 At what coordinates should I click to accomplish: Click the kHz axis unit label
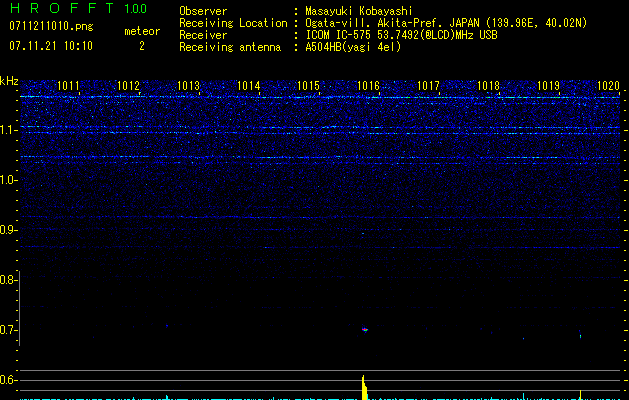[x=9, y=81]
